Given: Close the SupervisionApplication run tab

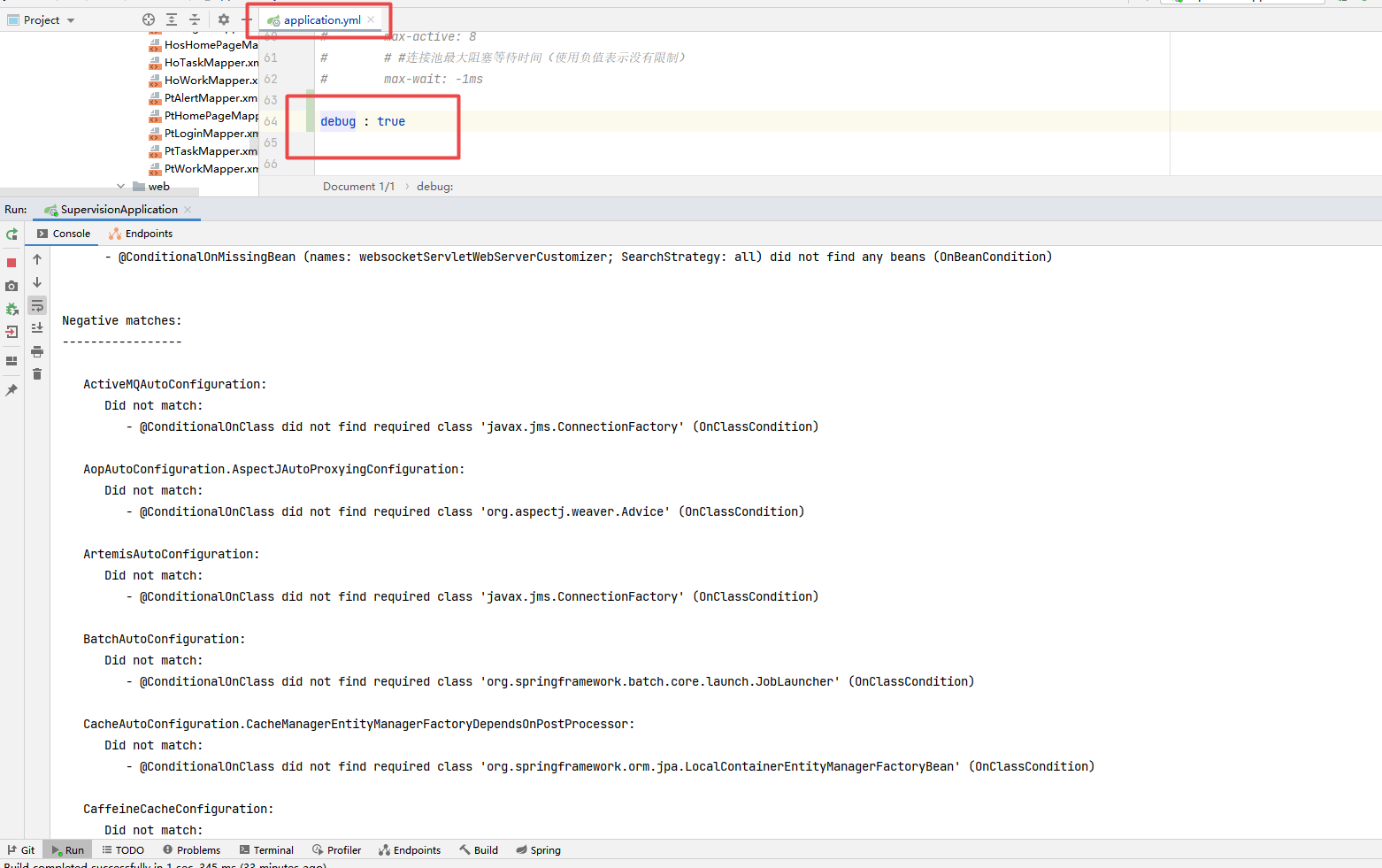Looking at the screenshot, I should coord(188,210).
